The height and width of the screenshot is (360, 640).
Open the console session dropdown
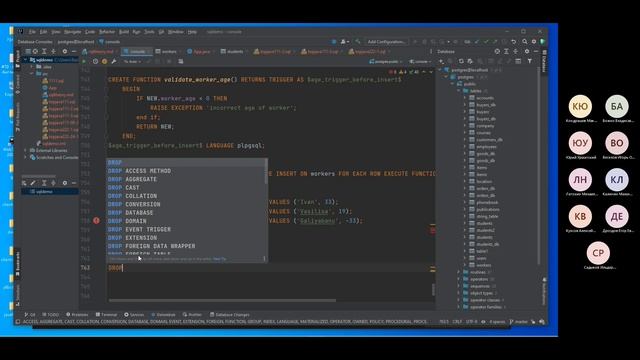coord(420,62)
